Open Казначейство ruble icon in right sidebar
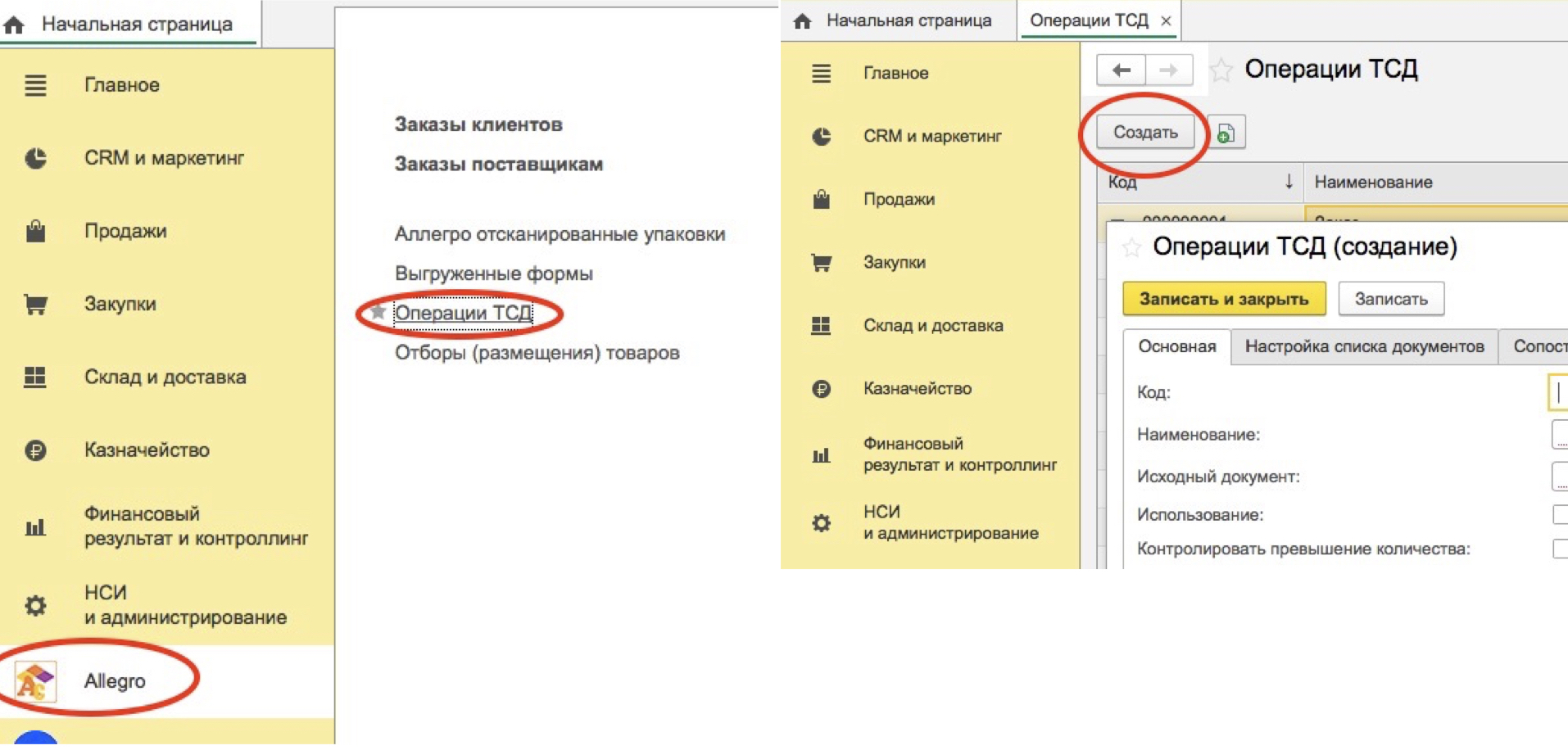This screenshot has width=1568, height=750. (x=821, y=389)
